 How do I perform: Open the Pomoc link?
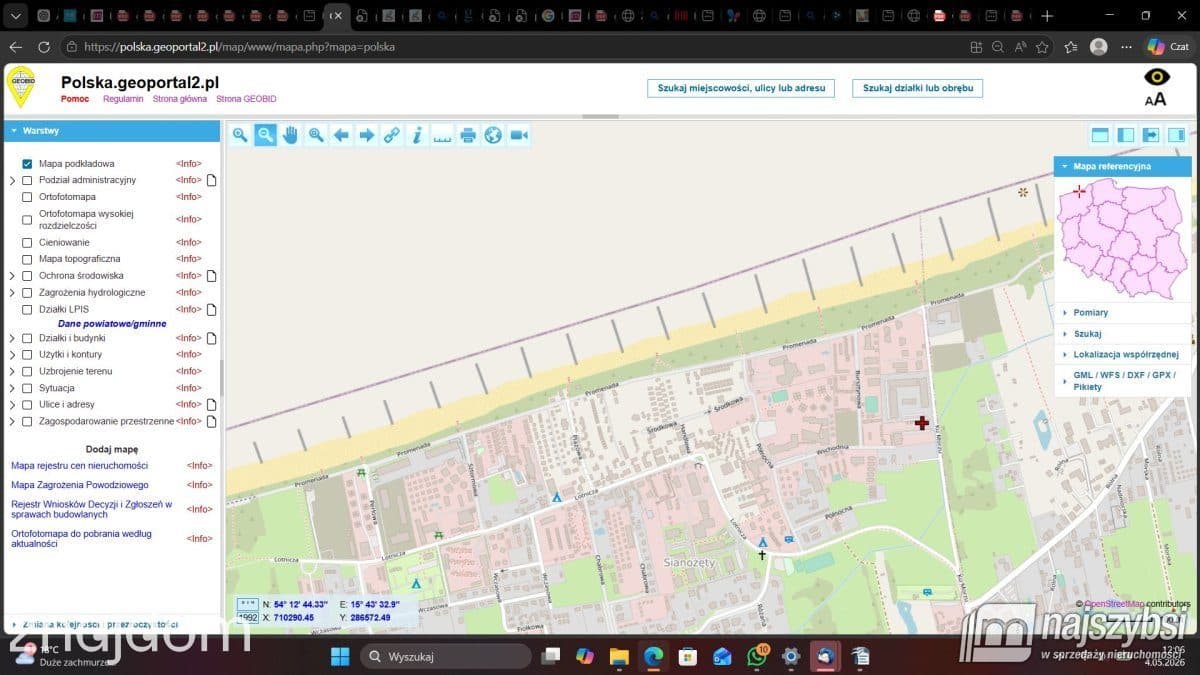pos(75,99)
